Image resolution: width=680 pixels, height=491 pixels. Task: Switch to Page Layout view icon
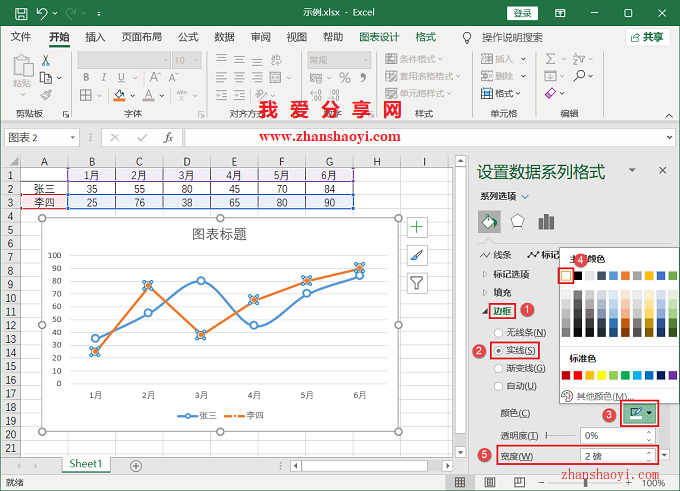coord(490,482)
